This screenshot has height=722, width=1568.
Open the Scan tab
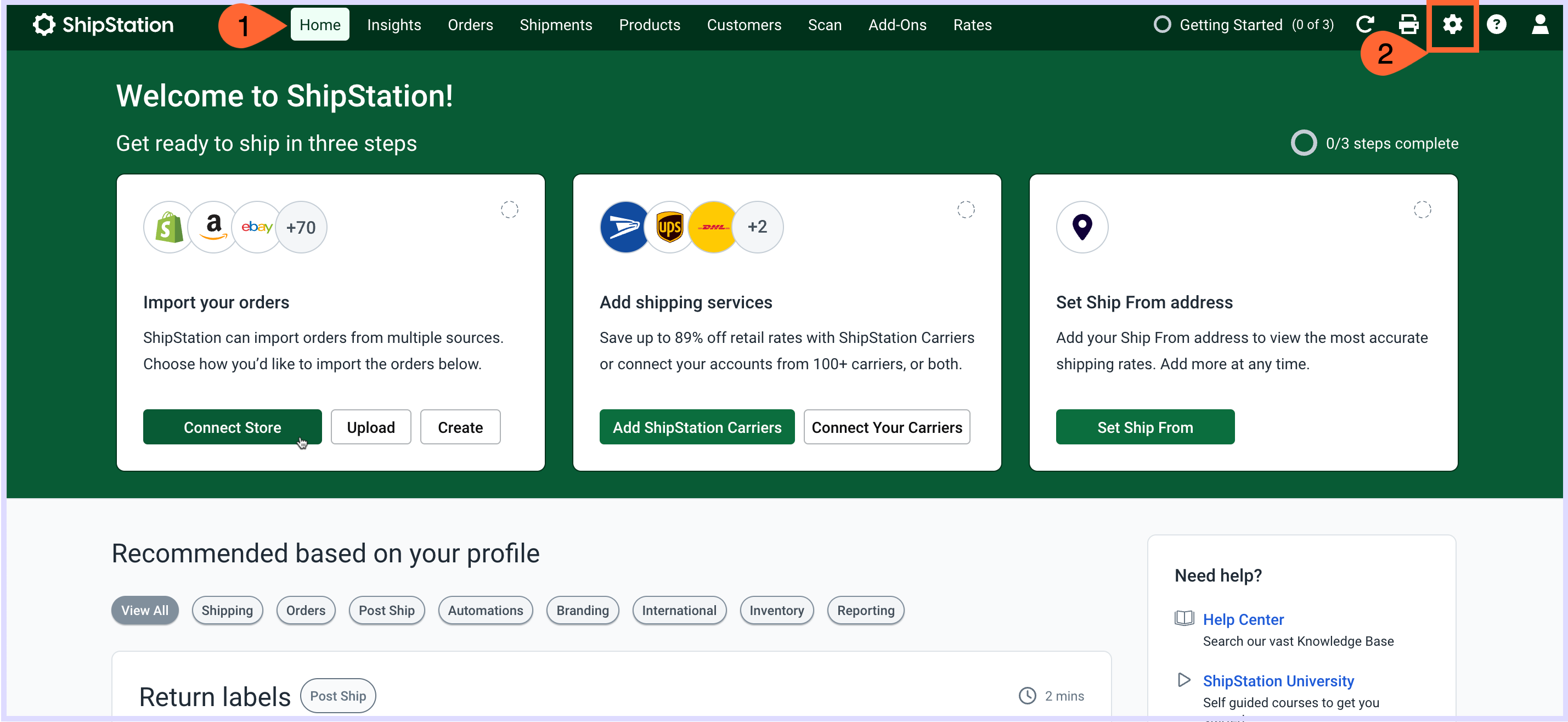(x=825, y=24)
